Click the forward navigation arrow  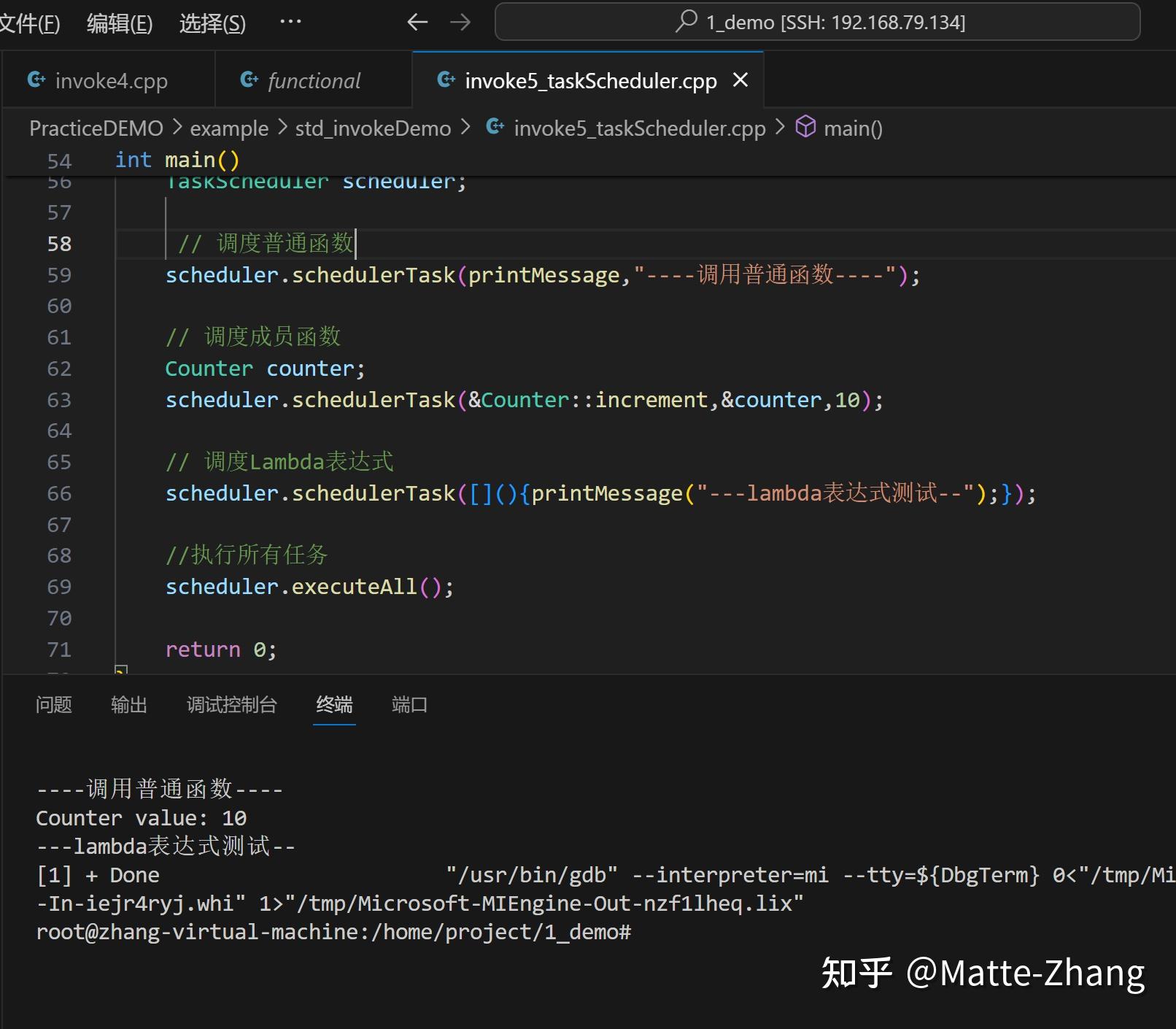461,22
